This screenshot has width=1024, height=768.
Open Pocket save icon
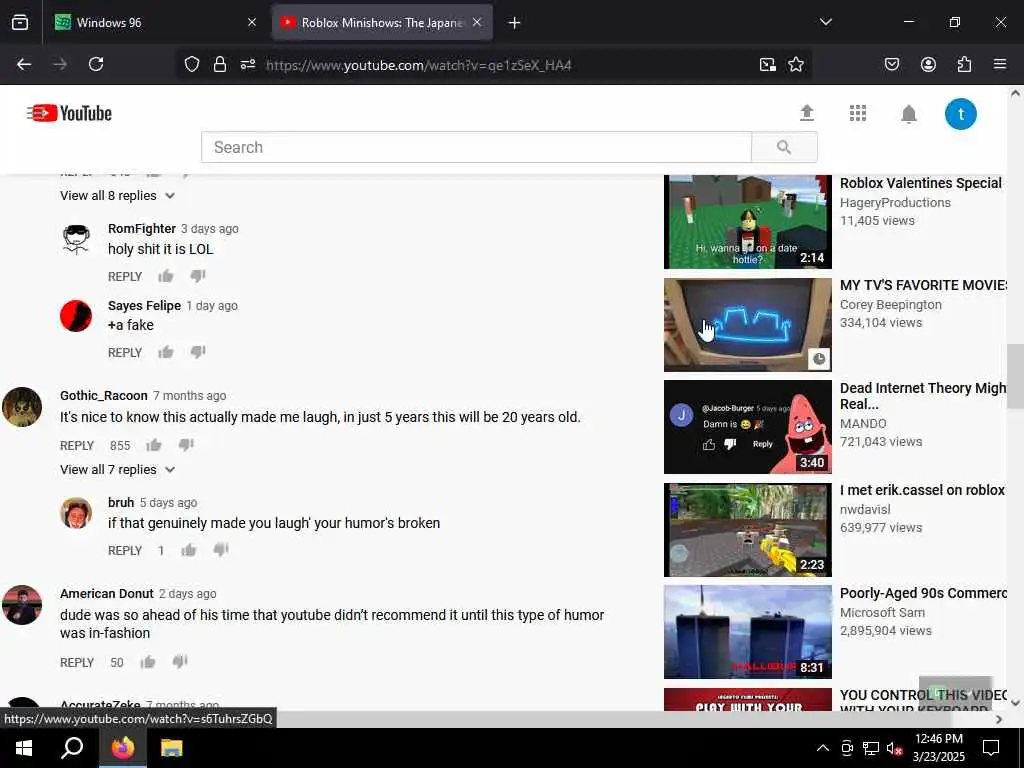(x=891, y=64)
